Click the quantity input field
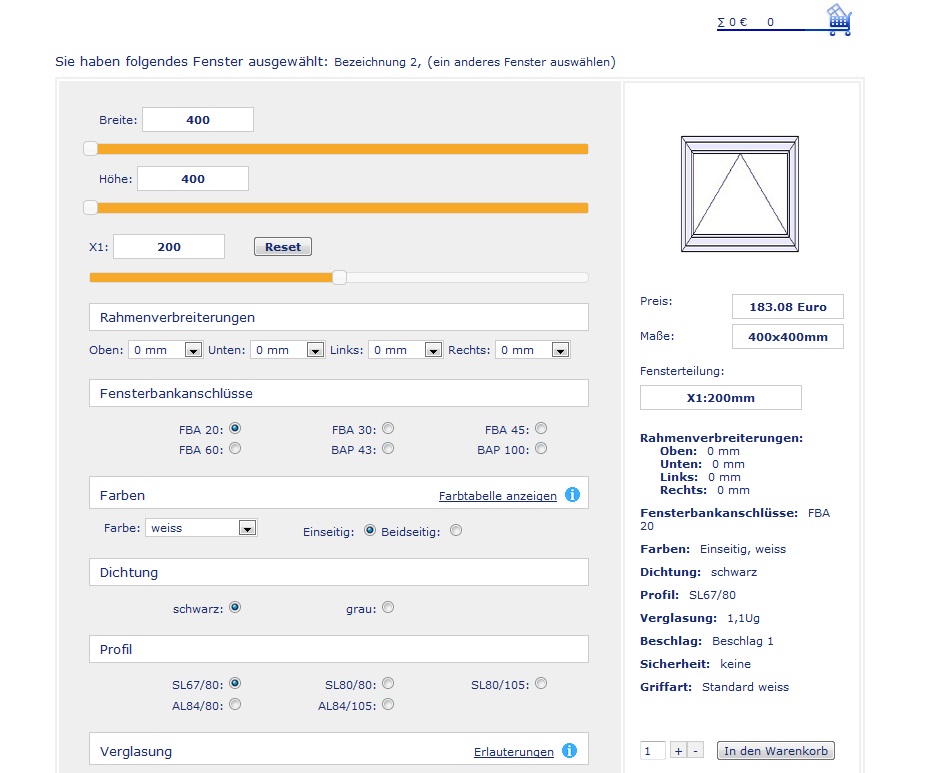 [653, 751]
